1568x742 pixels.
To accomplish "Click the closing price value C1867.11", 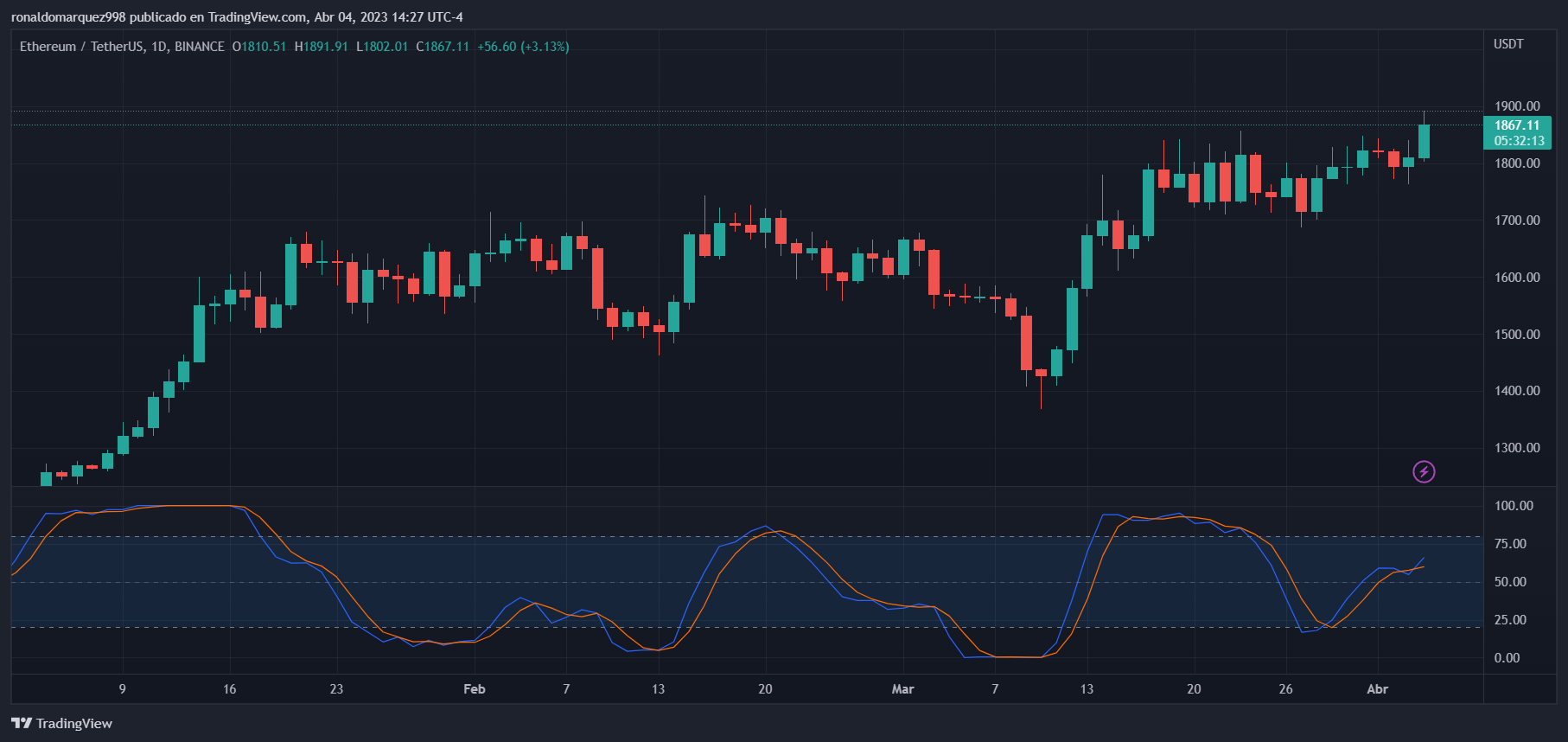I will click(443, 47).
